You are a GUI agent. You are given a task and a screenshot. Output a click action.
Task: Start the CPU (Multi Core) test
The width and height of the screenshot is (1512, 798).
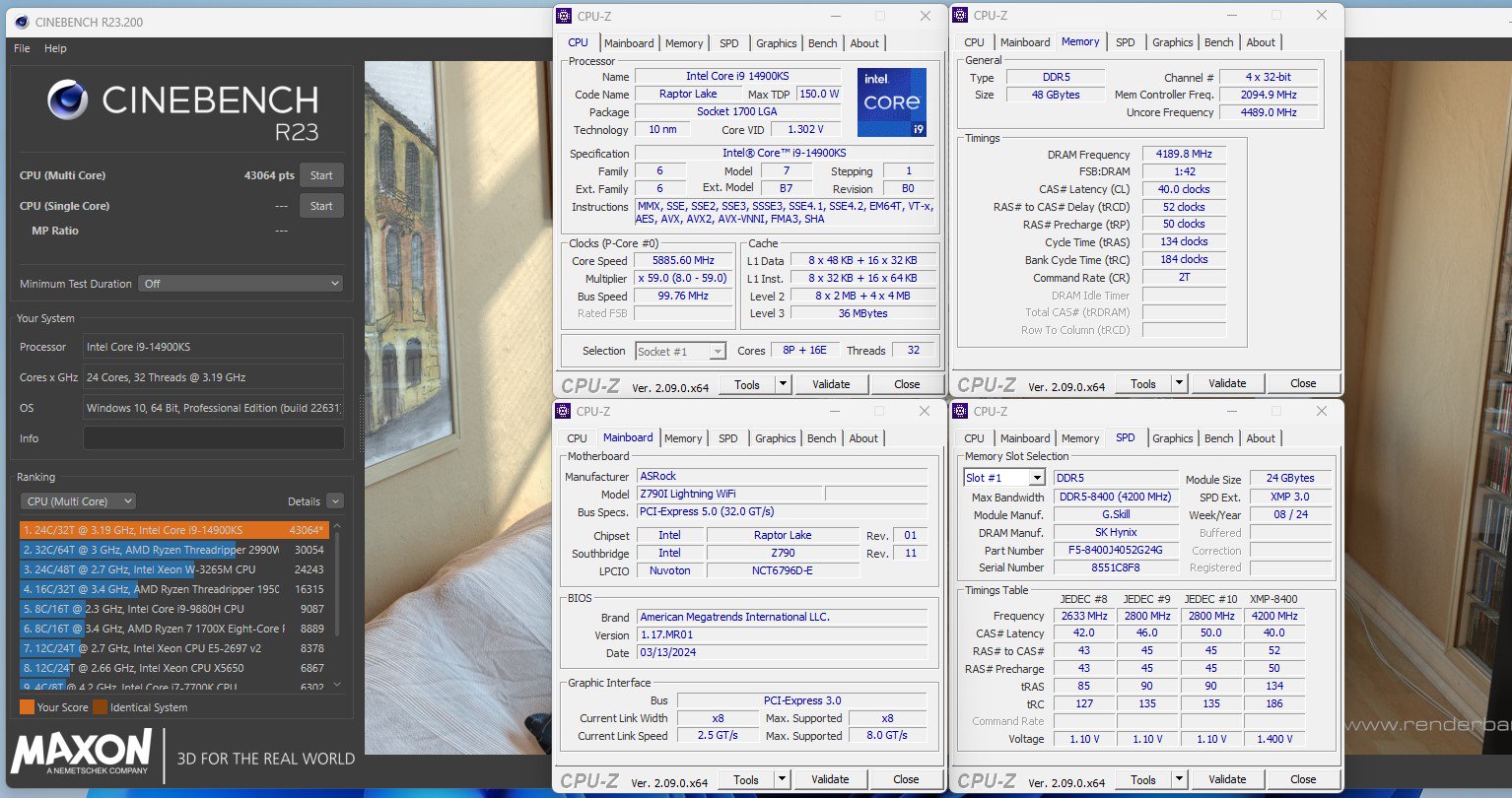[321, 175]
